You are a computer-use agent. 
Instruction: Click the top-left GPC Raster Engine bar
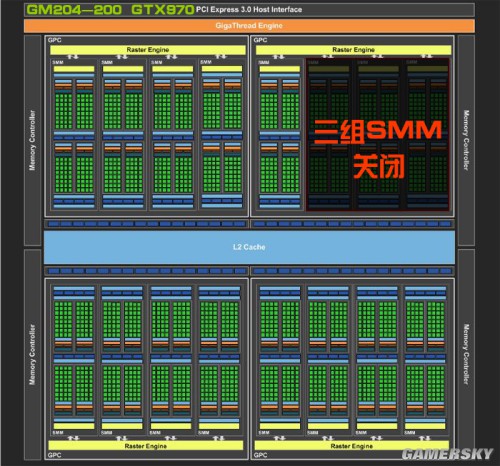tap(148, 50)
